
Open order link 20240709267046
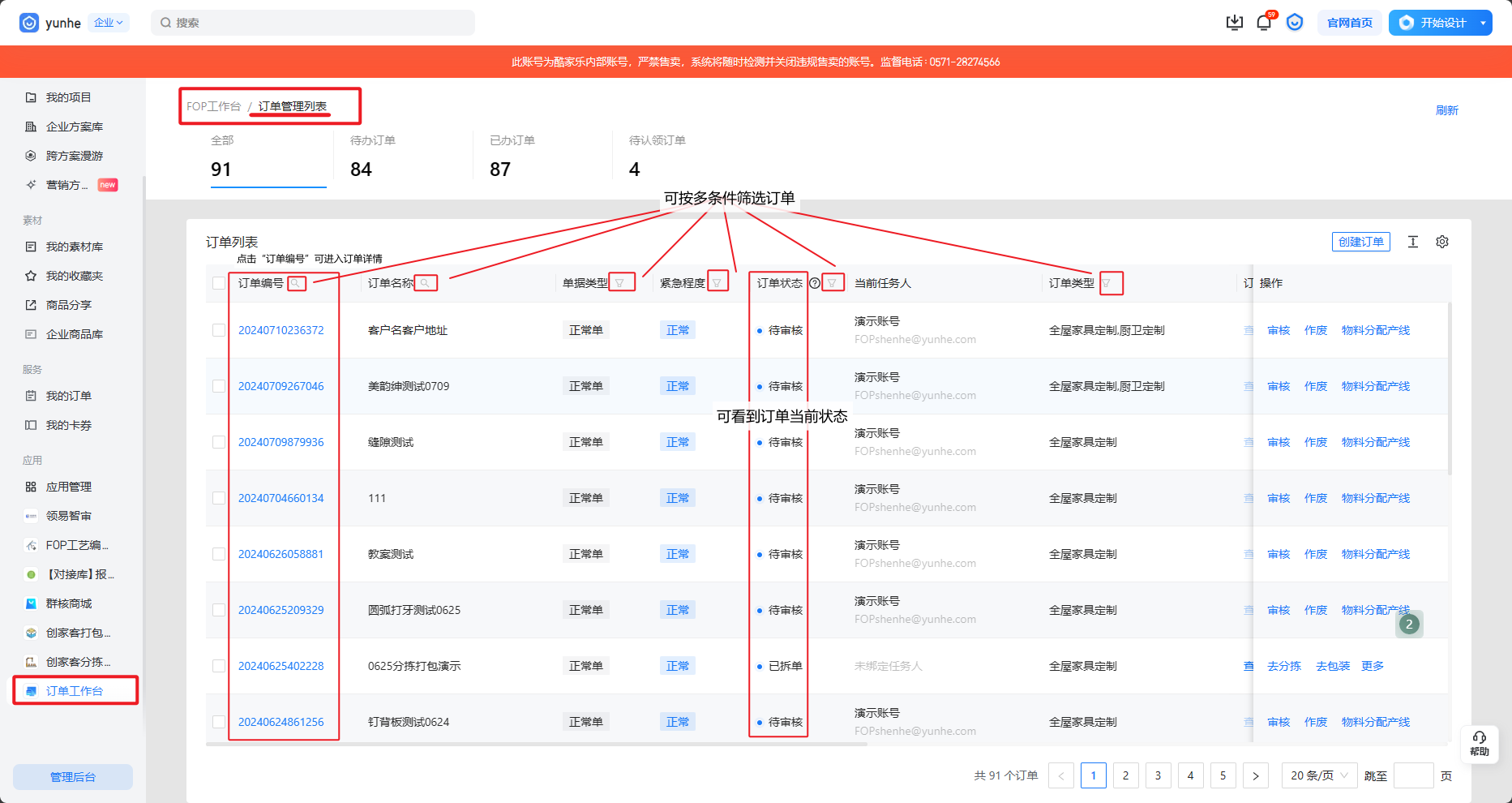pyautogui.click(x=281, y=386)
